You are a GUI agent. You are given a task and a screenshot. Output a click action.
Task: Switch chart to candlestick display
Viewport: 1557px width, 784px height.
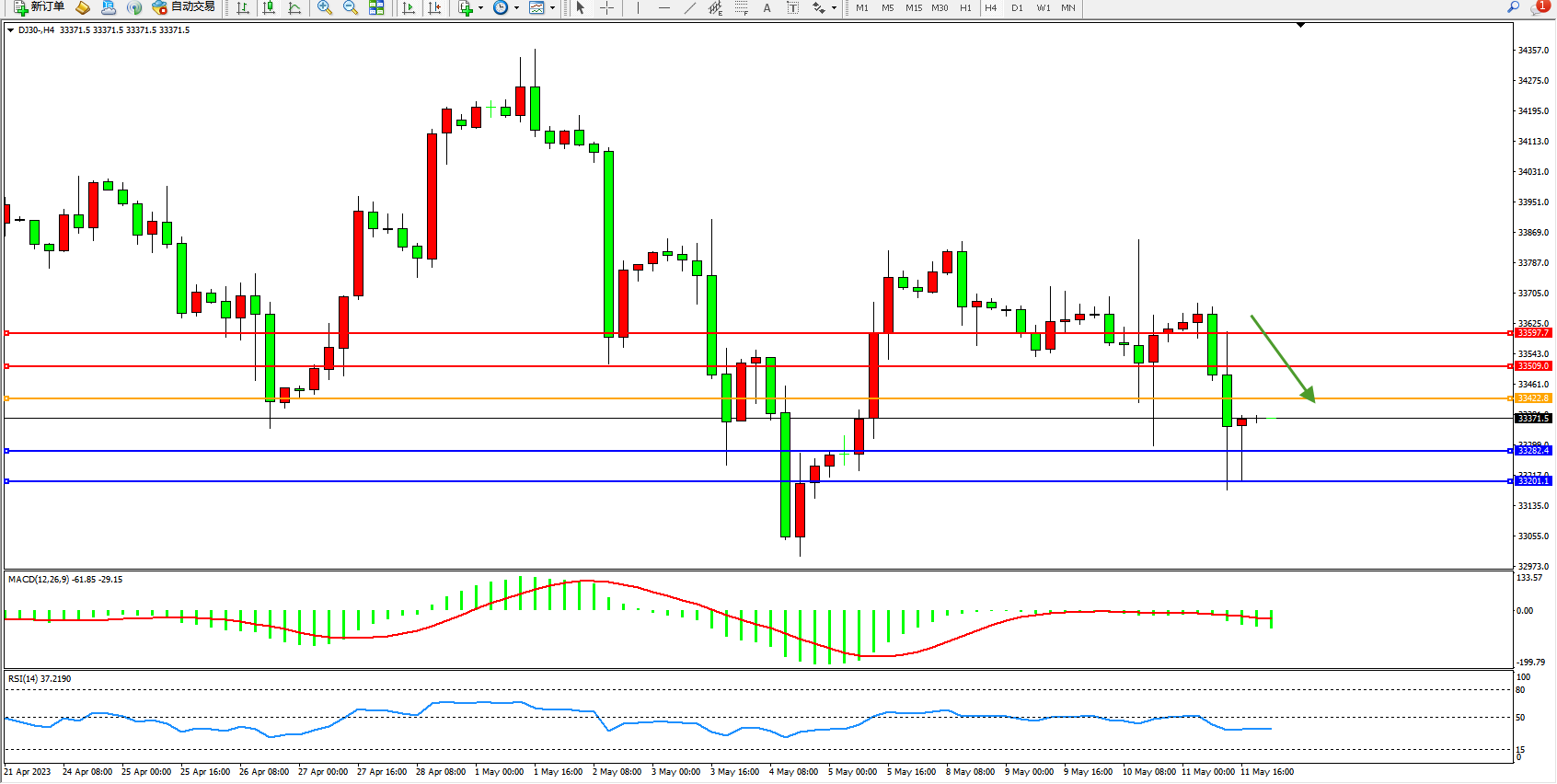tap(269, 7)
